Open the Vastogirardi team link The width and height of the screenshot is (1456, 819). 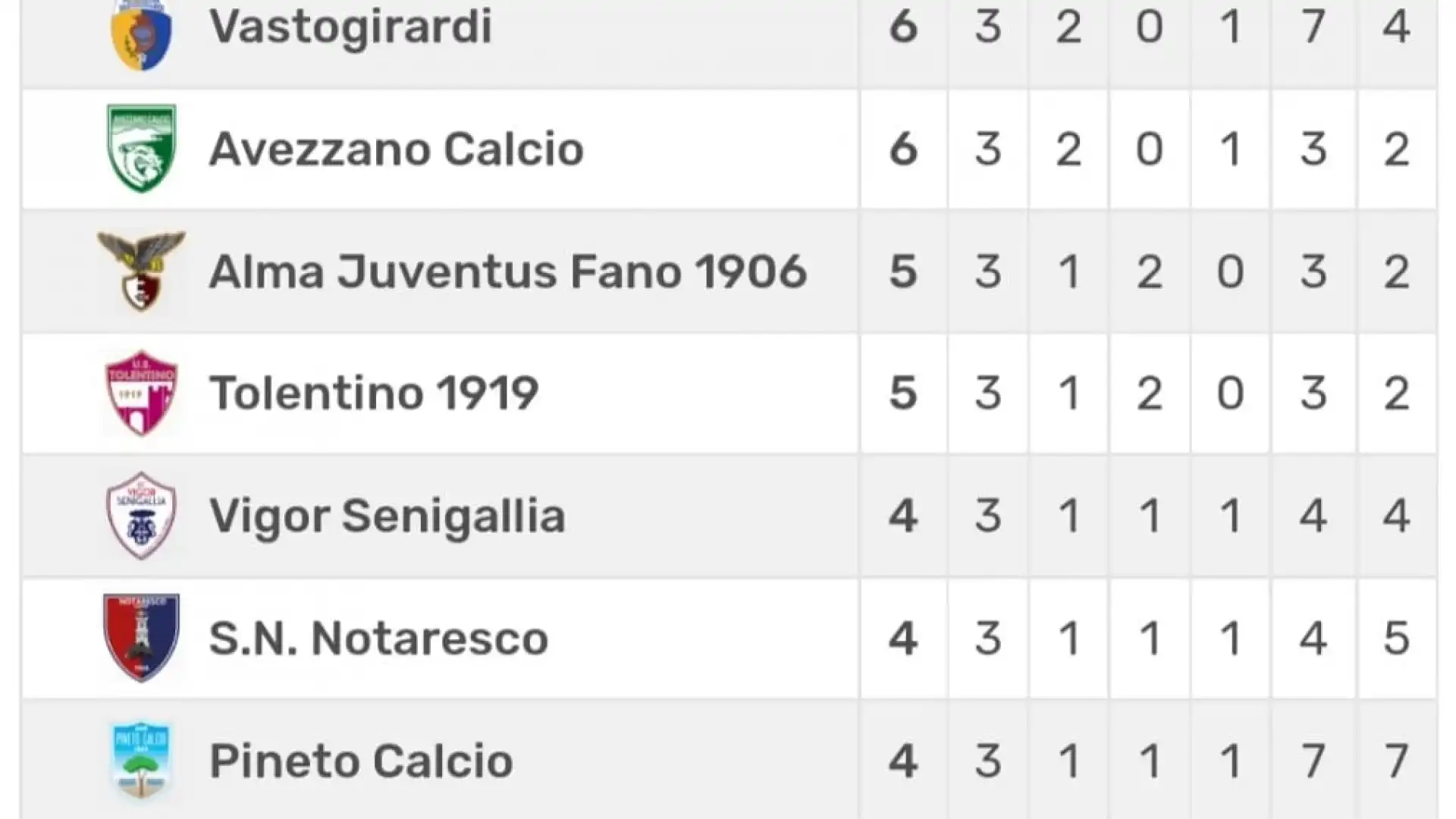tap(351, 27)
